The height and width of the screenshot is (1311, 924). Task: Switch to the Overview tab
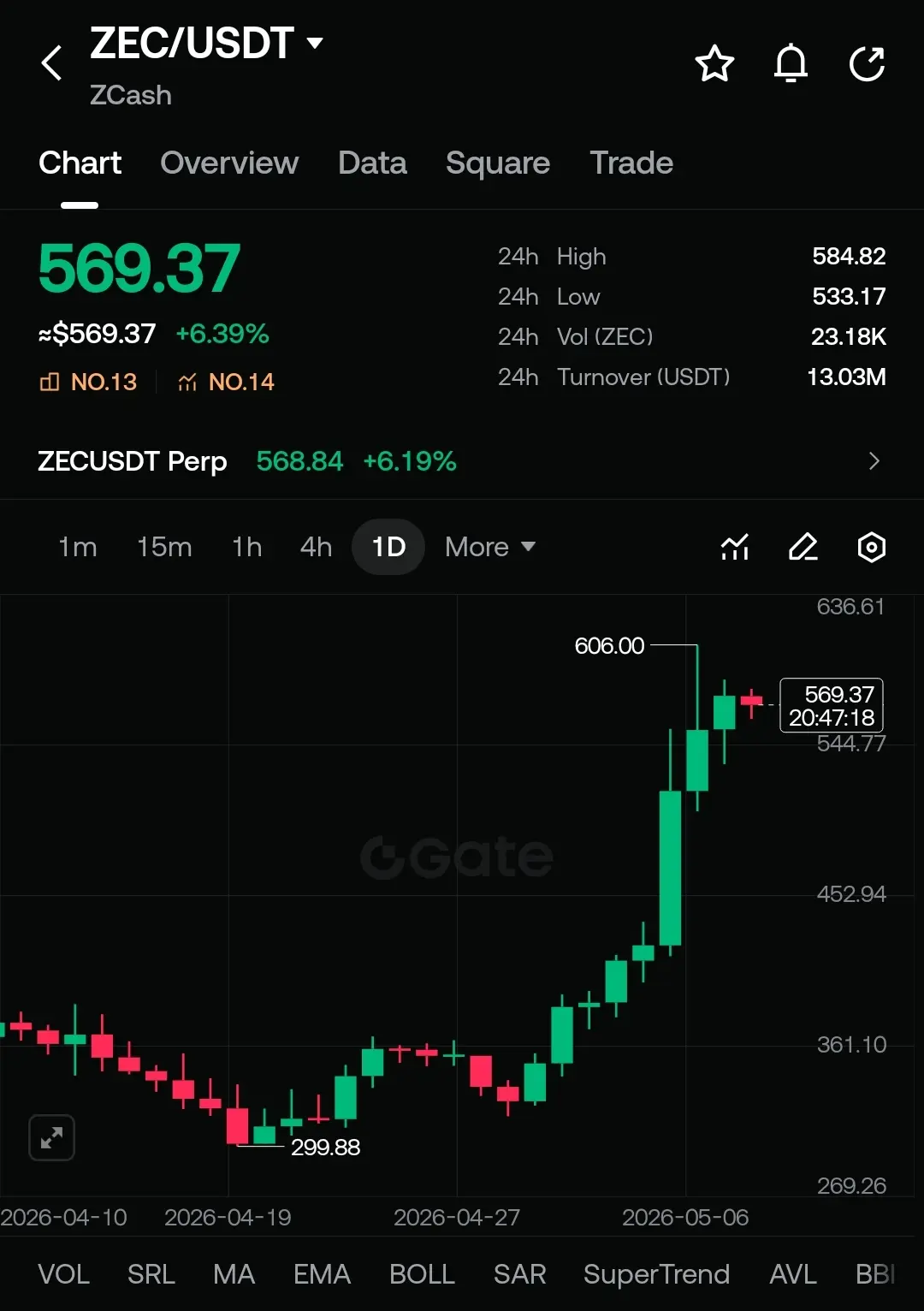click(229, 163)
